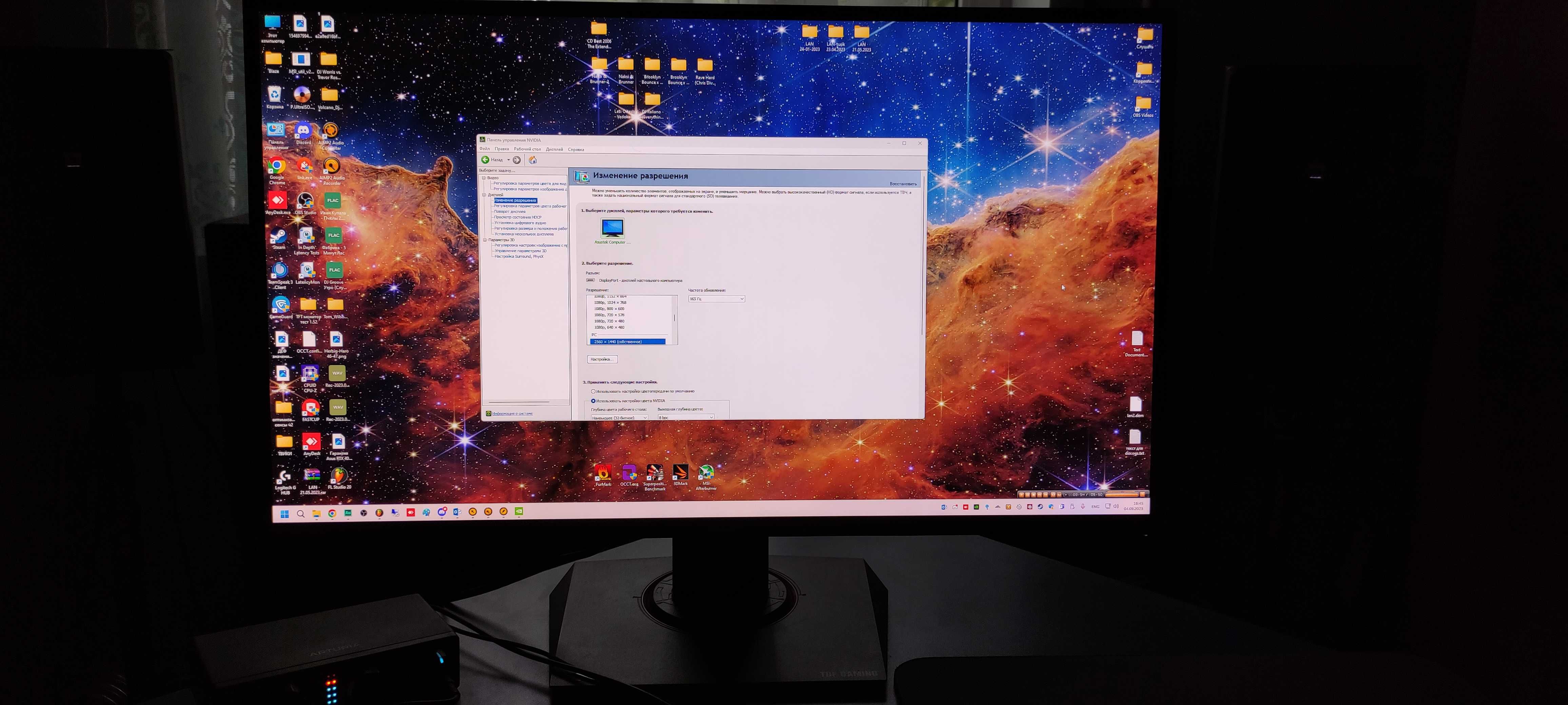Open the Дисплей menu

click(x=554, y=149)
